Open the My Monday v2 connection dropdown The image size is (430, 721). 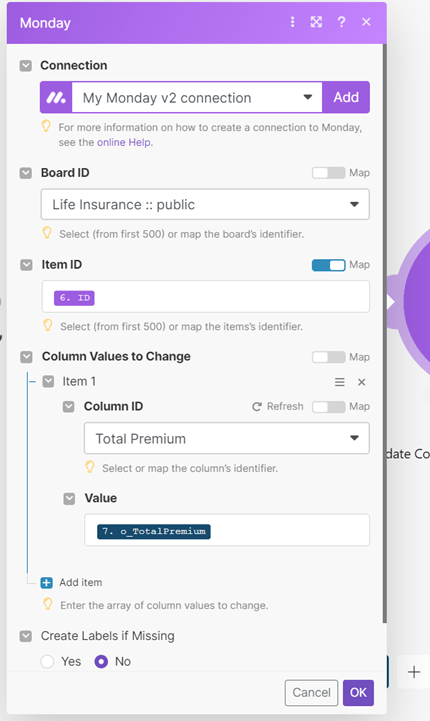point(197,97)
